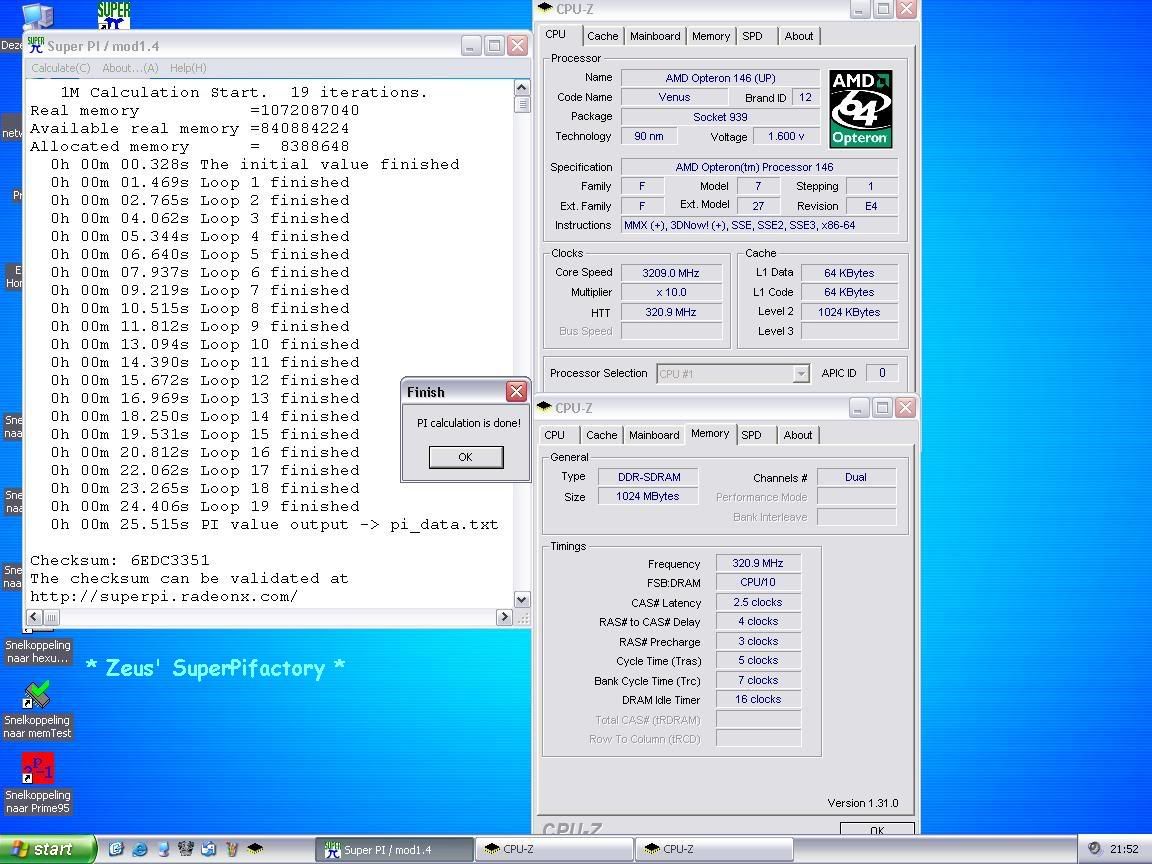Open the Calculate(C) menu in Super PI
This screenshot has height=864, width=1152.
point(60,68)
